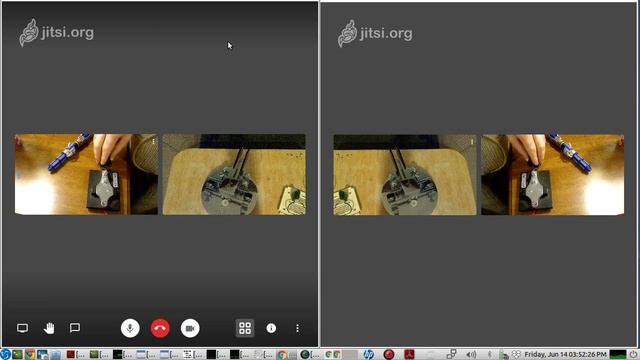
Task: Switch to the dark red window taskbar button
Action: [76, 354]
